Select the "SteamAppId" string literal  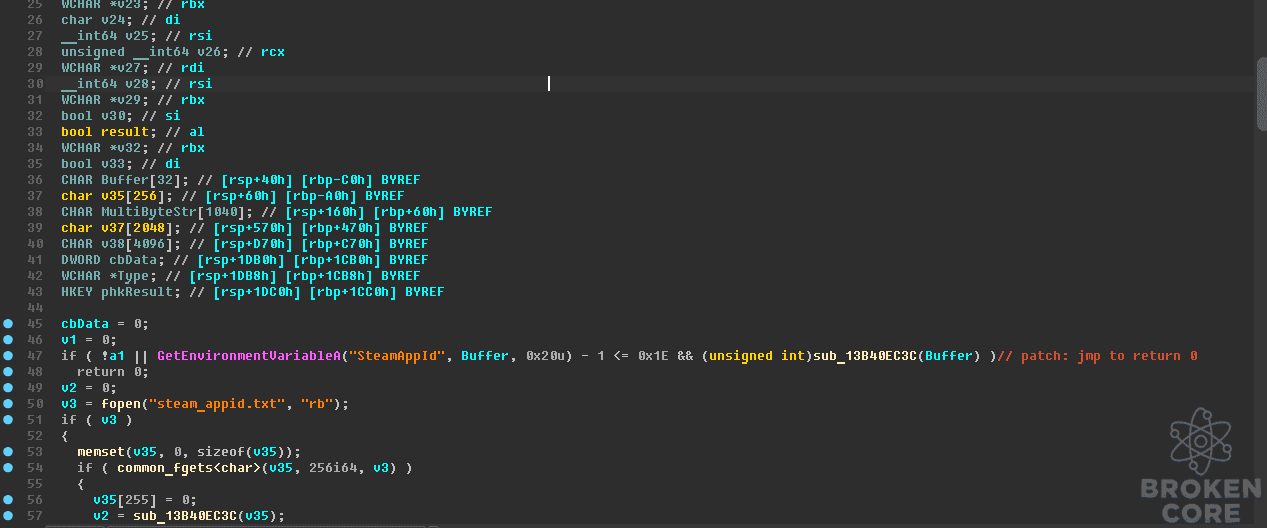pos(396,356)
